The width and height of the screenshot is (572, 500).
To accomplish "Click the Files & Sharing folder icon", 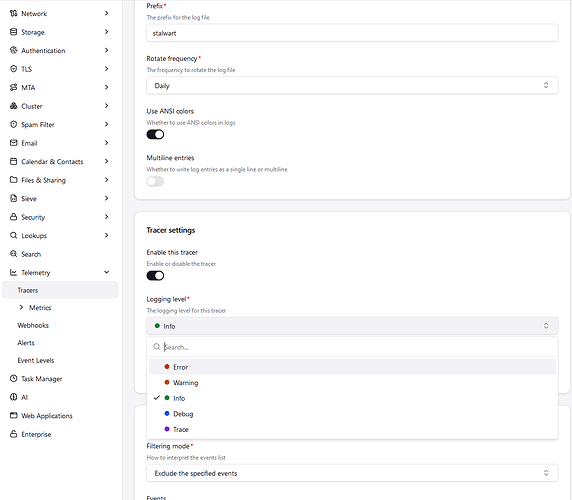I will tap(13, 180).
